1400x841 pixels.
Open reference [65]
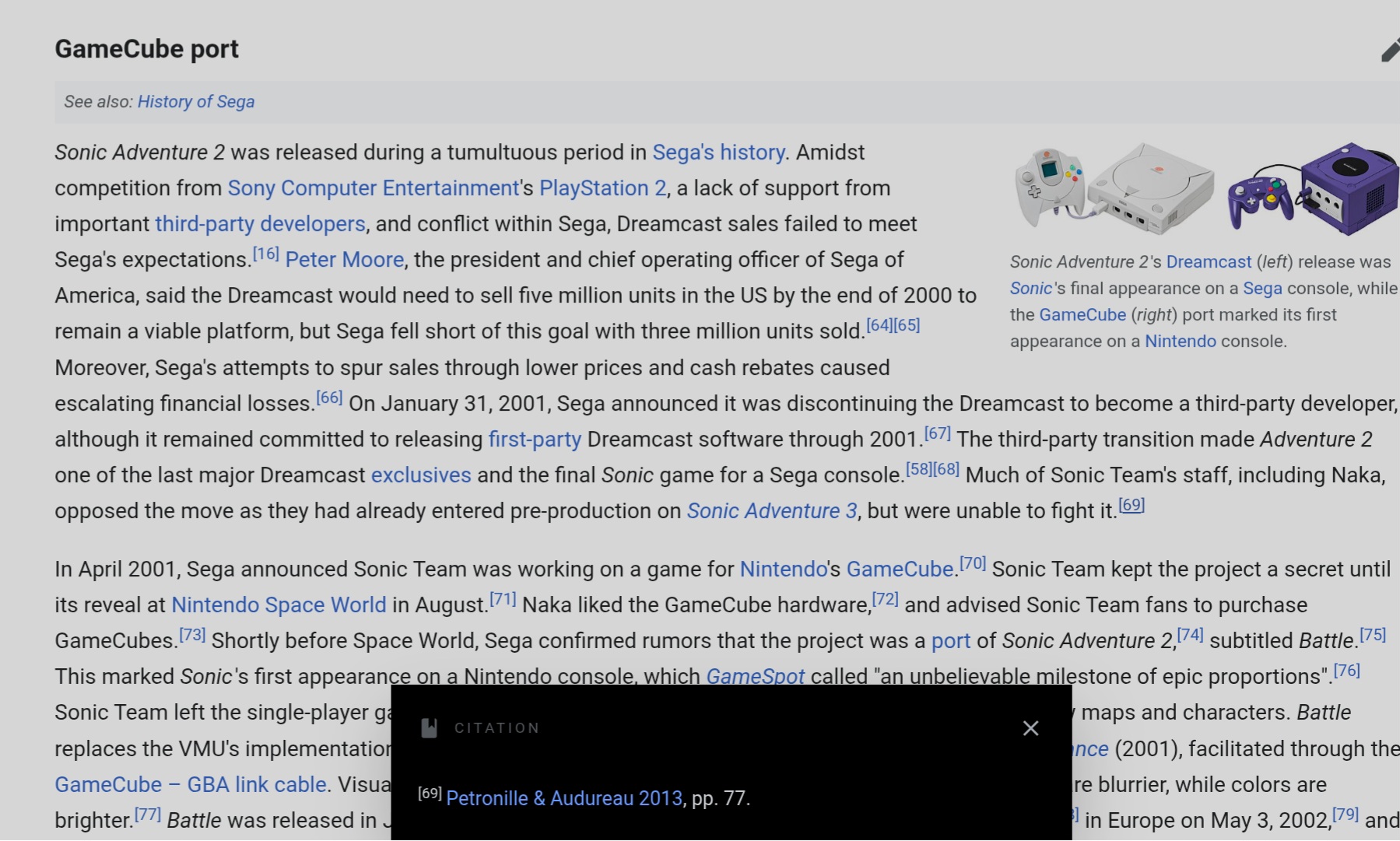point(907,325)
